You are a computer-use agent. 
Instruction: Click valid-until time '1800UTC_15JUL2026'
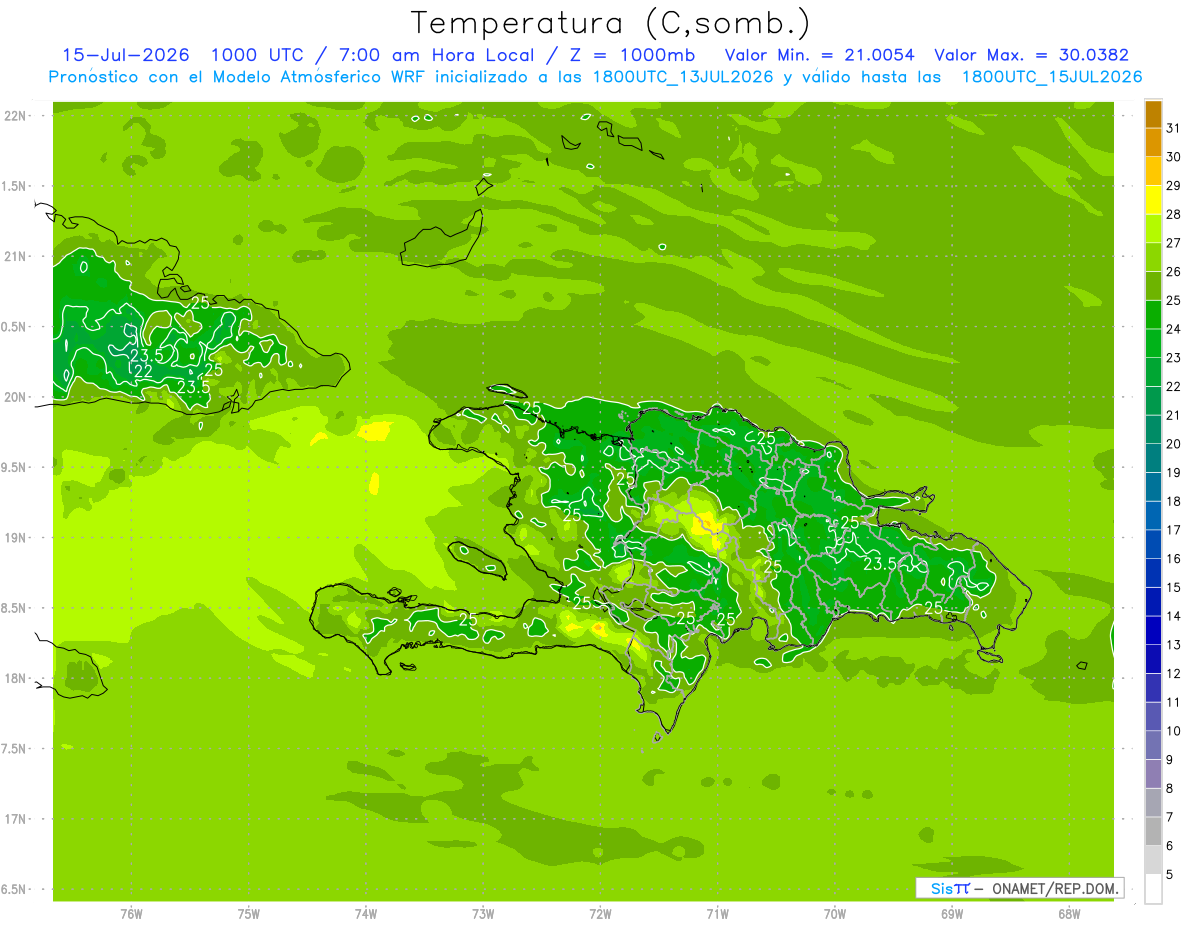(x=1052, y=77)
